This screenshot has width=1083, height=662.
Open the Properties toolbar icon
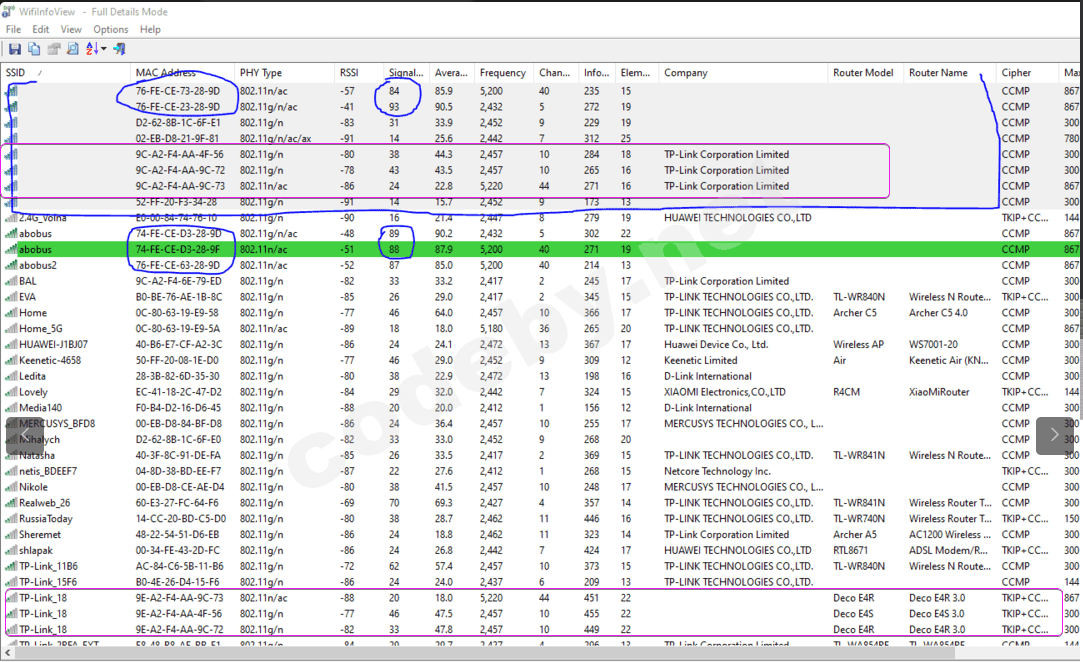pos(54,49)
